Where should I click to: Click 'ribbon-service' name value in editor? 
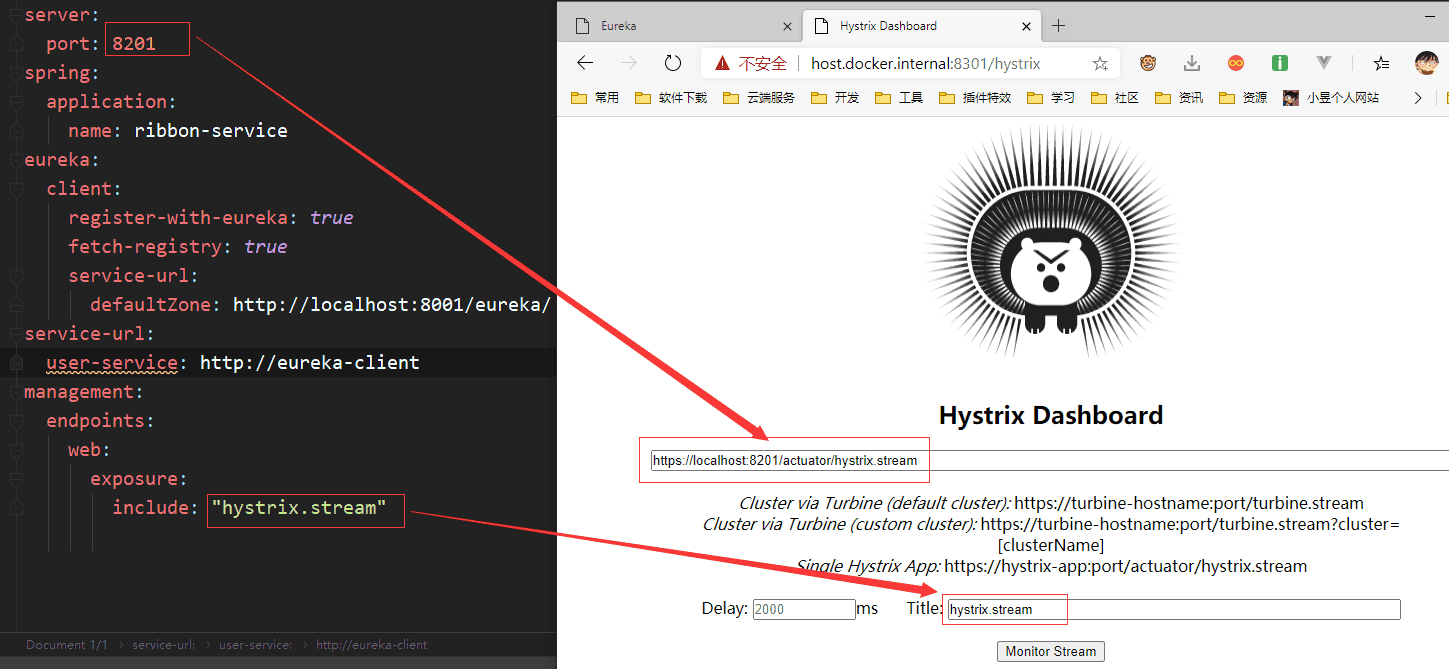[211, 130]
